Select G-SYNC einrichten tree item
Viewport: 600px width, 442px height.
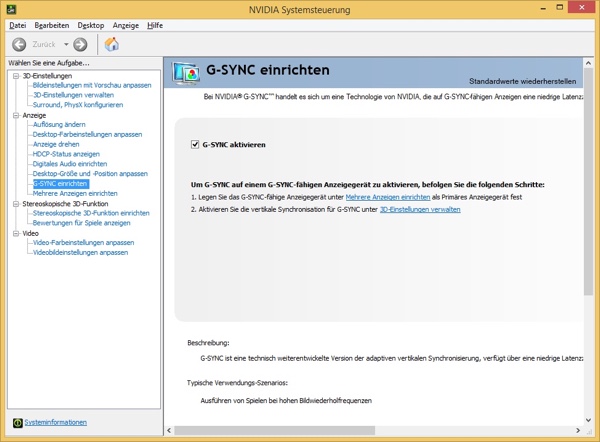(x=61, y=184)
